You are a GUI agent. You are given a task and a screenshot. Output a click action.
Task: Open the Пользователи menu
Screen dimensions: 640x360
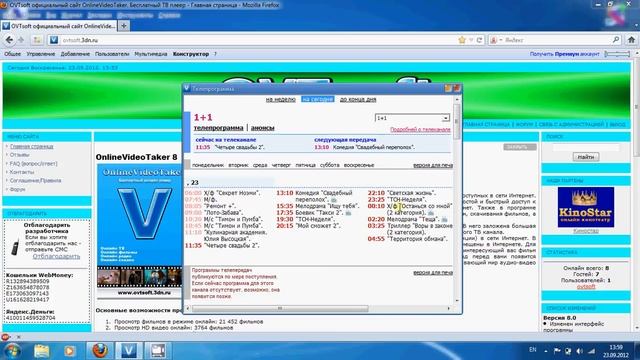pos(112,54)
